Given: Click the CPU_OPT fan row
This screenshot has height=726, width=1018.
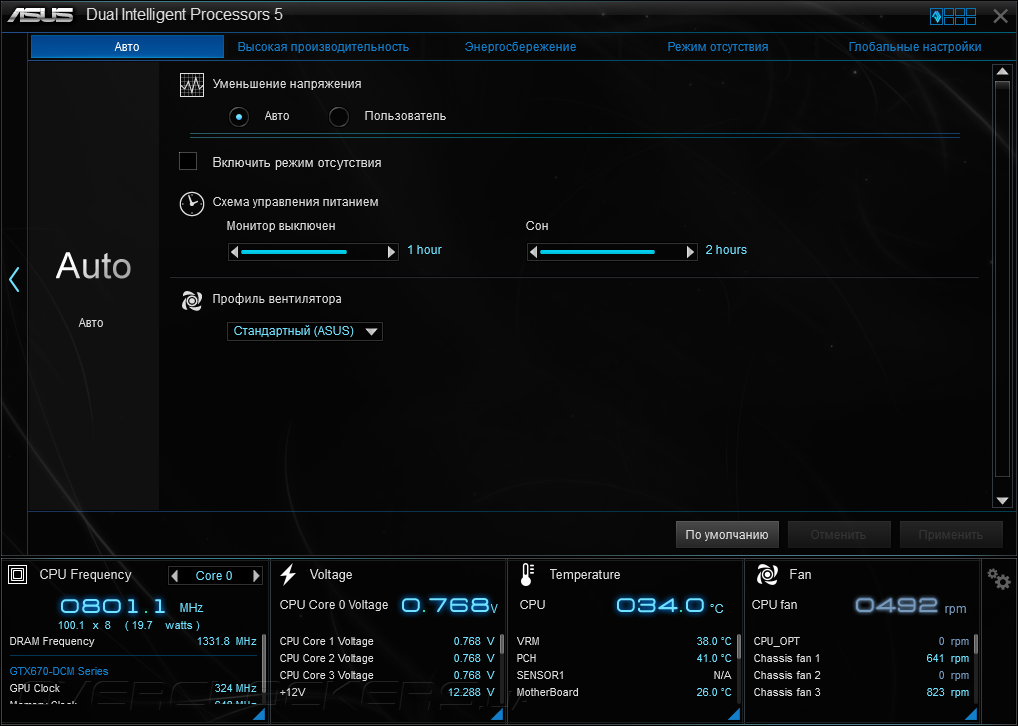Looking at the screenshot, I should (861, 642).
